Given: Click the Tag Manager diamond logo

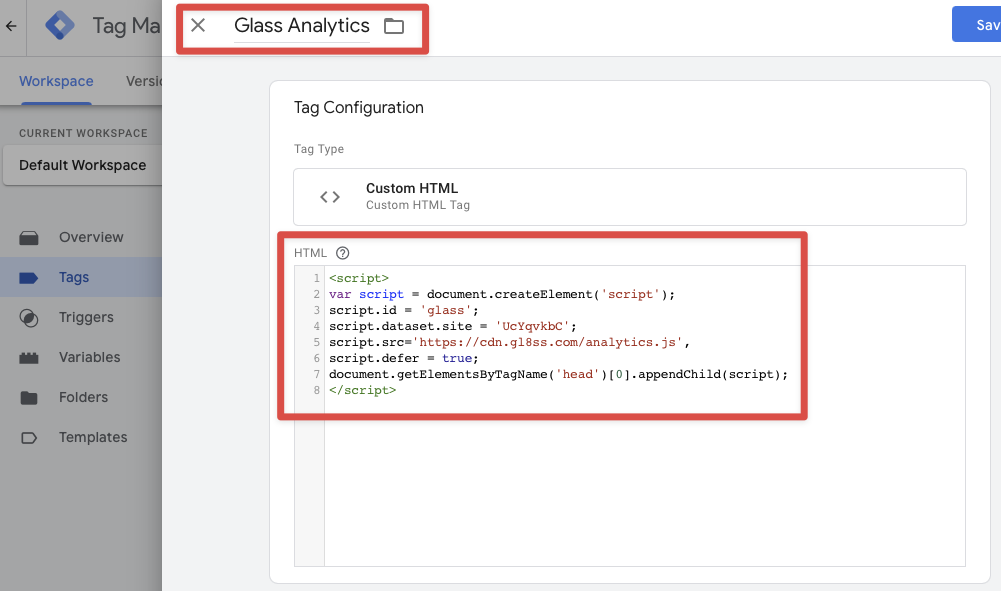Looking at the screenshot, I should coord(59,25).
